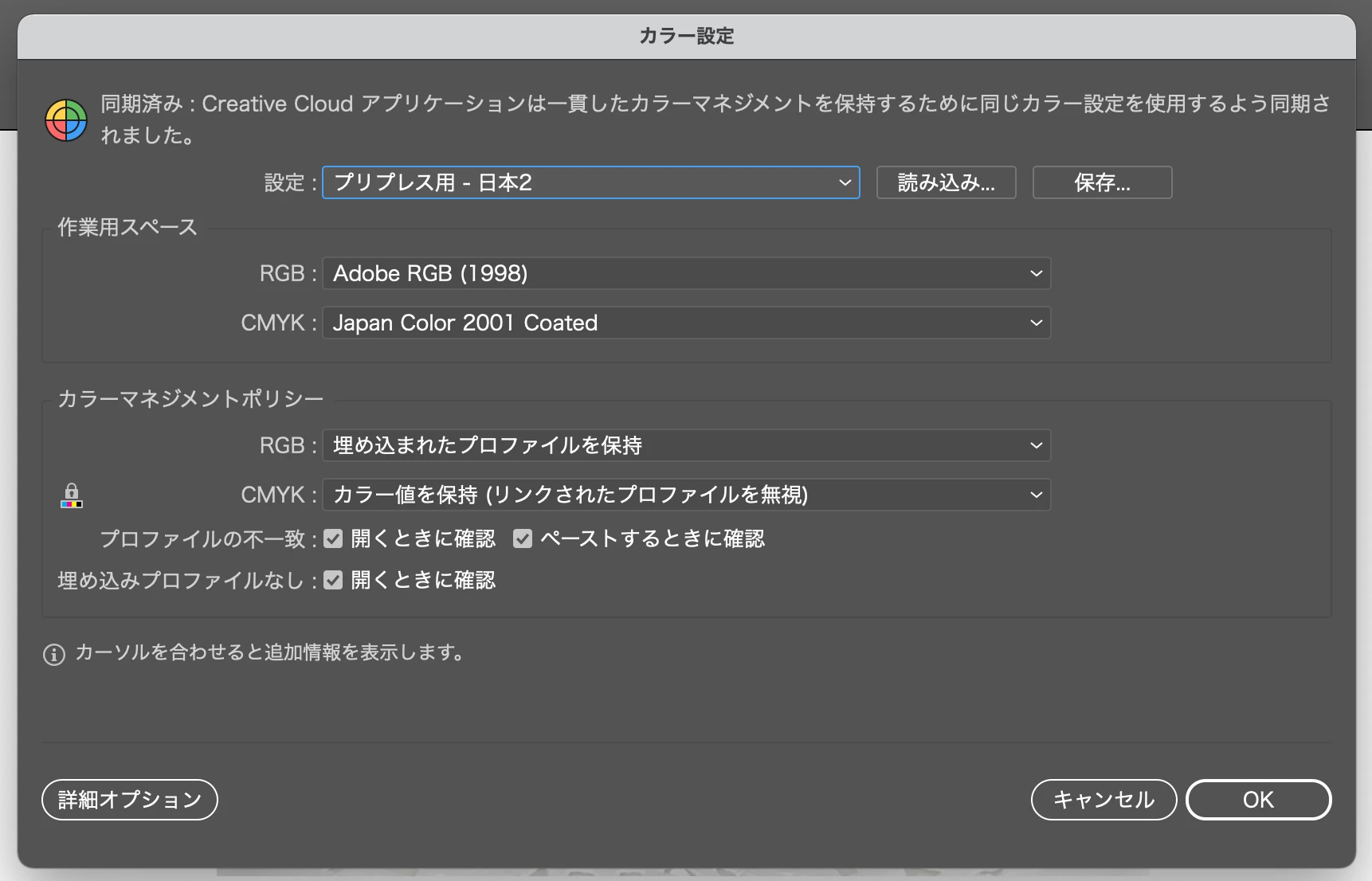Click the info icon beside cursor hint
The width and height of the screenshot is (1372, 881).
point(54,655)
